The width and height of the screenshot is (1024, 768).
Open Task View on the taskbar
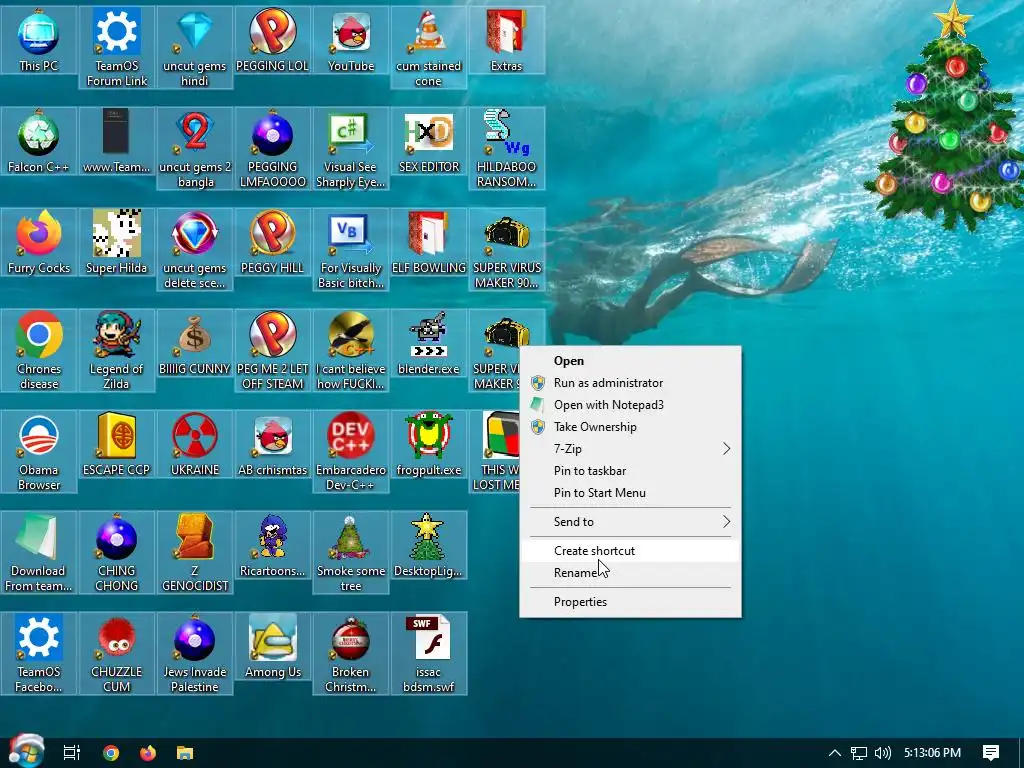pos(72,753)
